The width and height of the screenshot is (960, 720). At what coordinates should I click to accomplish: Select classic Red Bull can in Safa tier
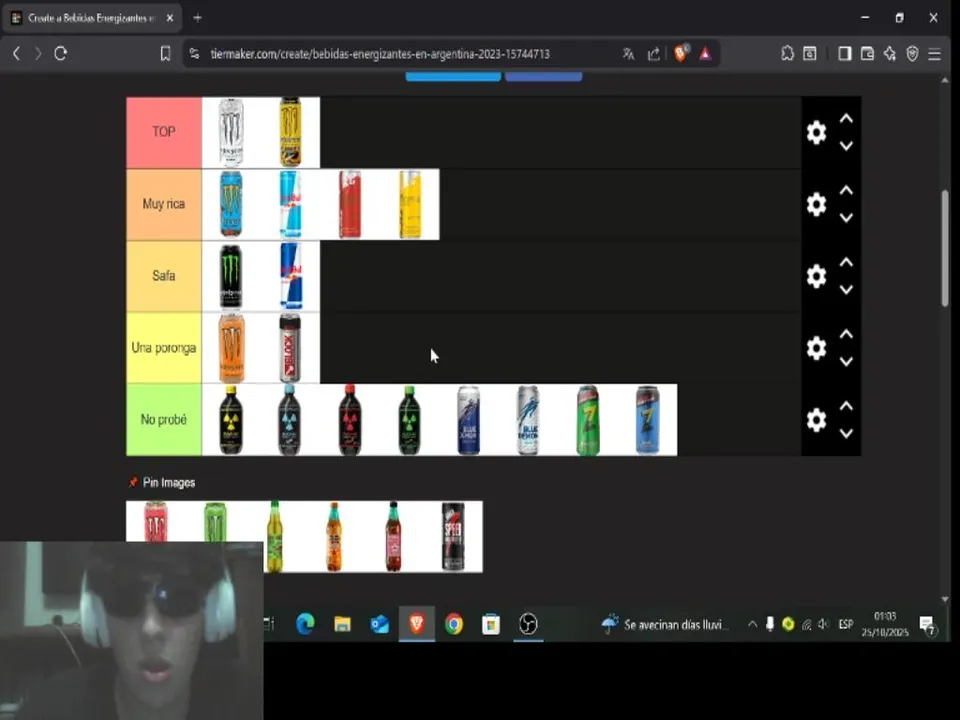[x=290, y=276]
